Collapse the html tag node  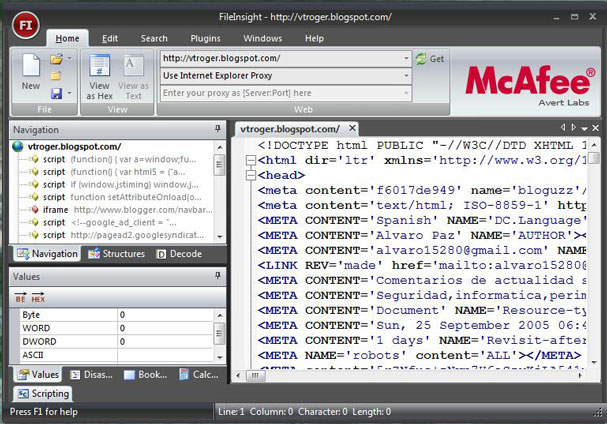pos(251,160)
